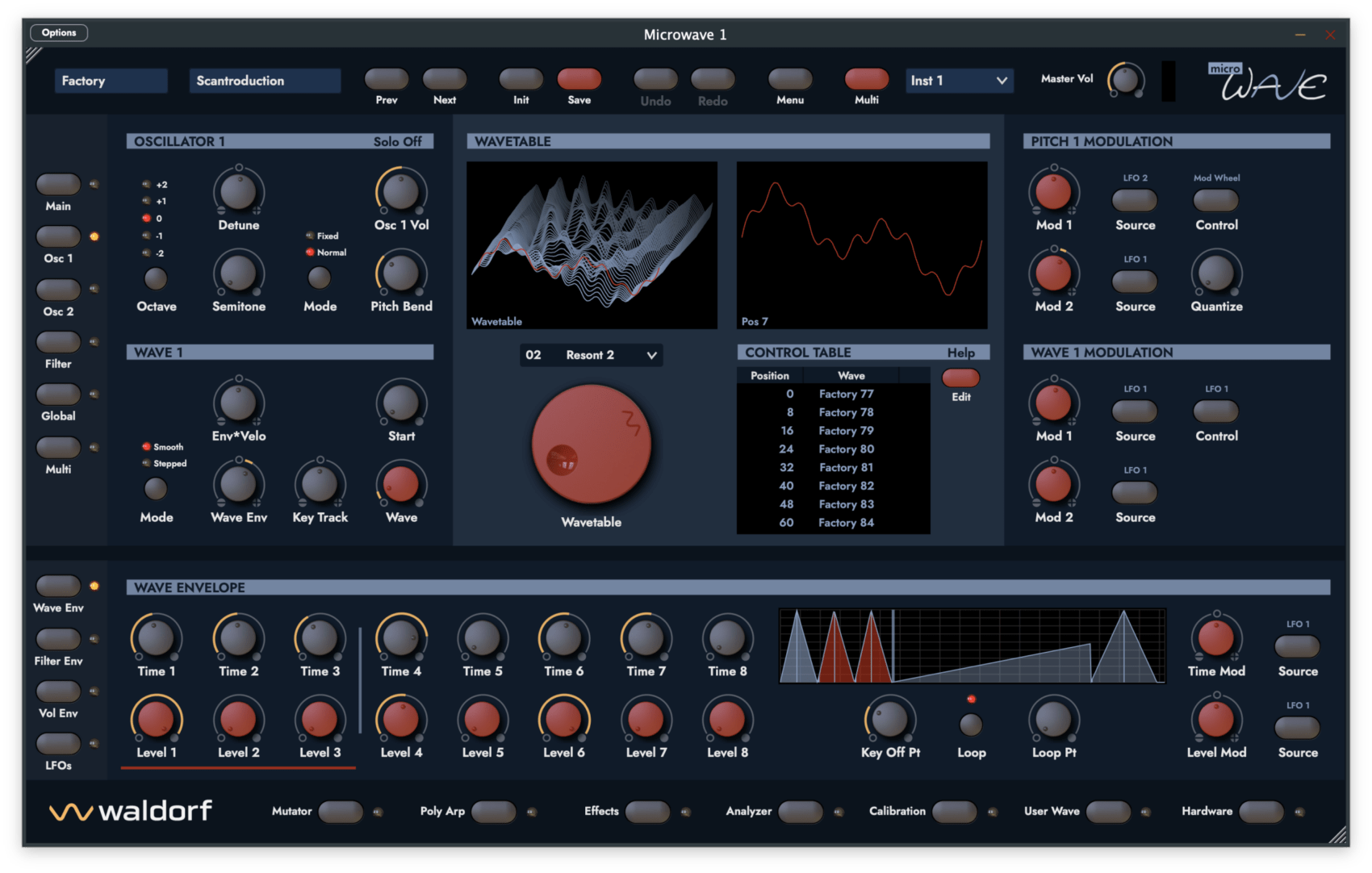
Task: Toggle the Multi mode red button
Action: [x=867, y=79]
